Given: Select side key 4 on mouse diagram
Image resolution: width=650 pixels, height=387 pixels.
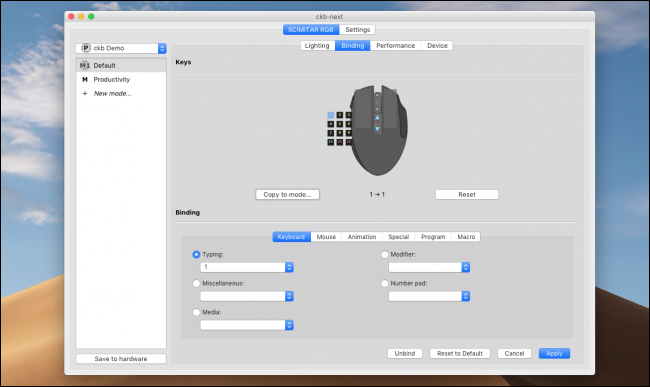Looking at the screenshot, I should (330, 124).
